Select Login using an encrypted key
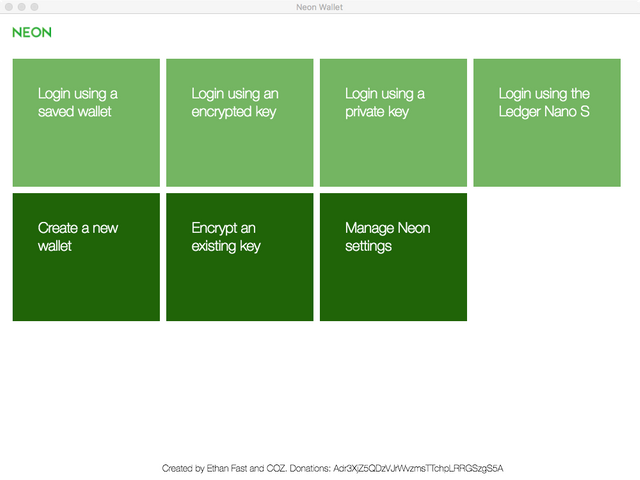640x480 pixels. (x=240, y=122)
